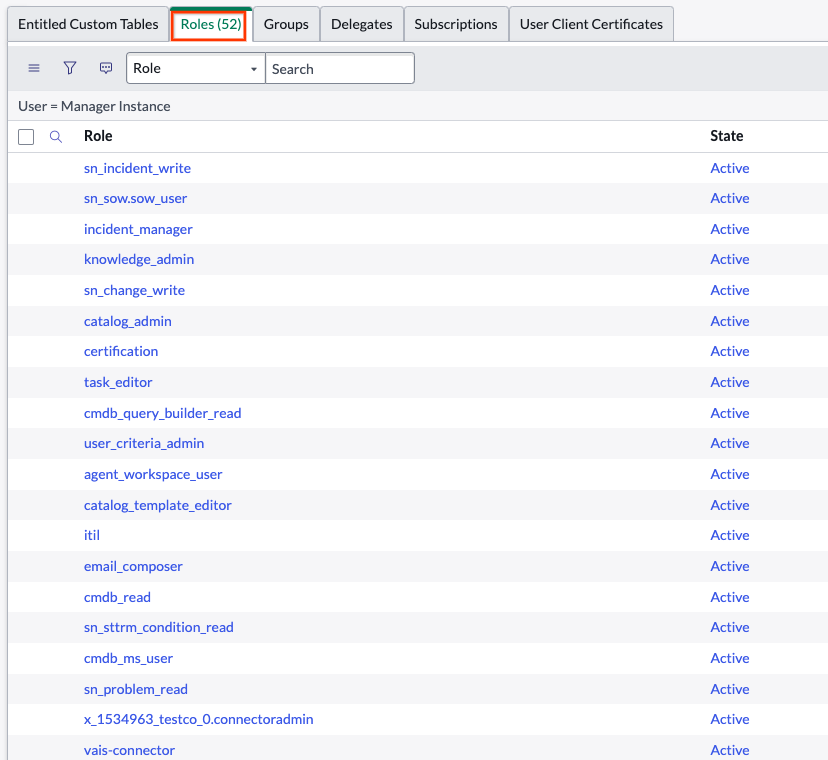This screenshot has height=760, width=828.
Task: Open the Entitled Custom Tables tab
Action: pos(88,24)
